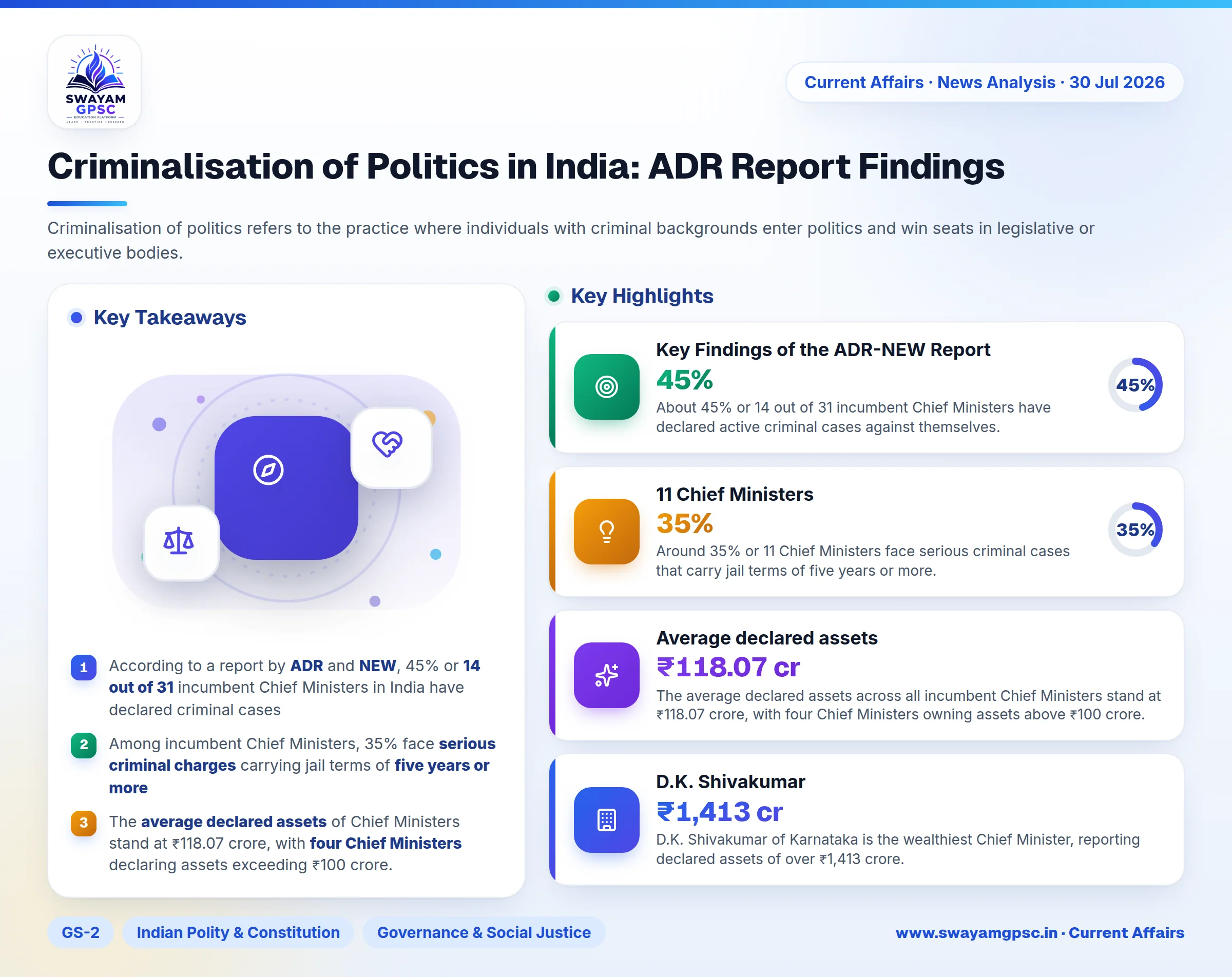Click text about Karnataka's wealthiest Chief Minister
The image size is (1232, 977).
[x=898, y=849]
